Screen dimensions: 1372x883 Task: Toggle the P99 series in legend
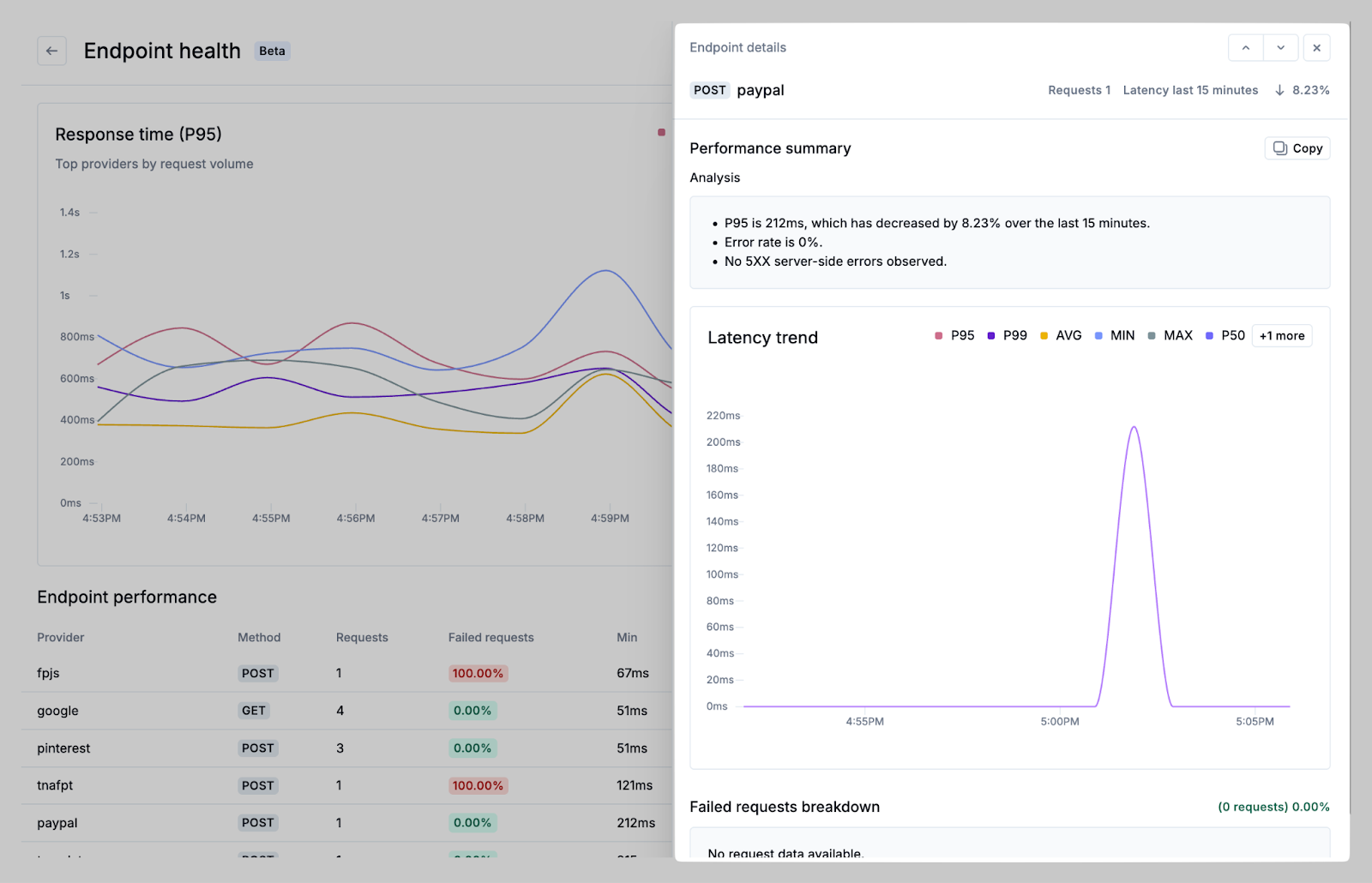pyautogui.click(x=1007, y=335)
